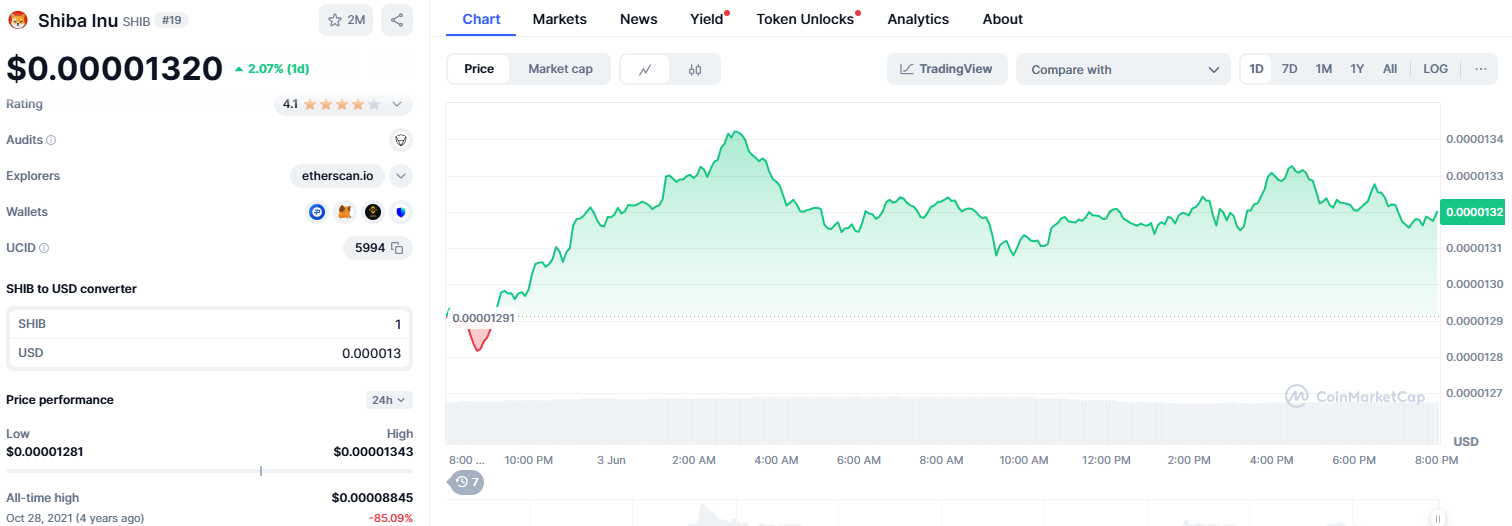This screenshot has width=1512, height=526.
Task: Open the Compare with dropdown
Action: click(1124, 69)
